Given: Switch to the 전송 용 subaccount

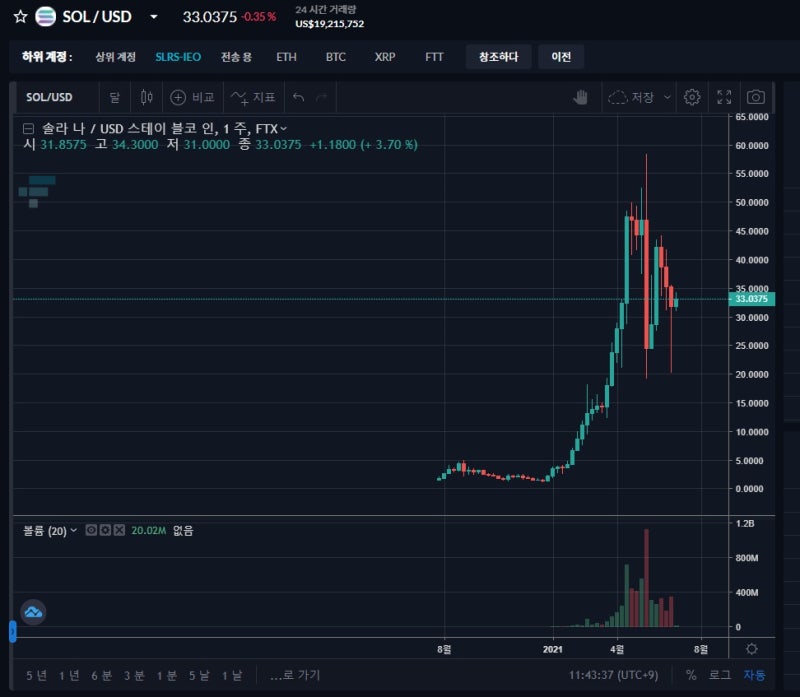Looking at the screenshot, I should (236, 57).
